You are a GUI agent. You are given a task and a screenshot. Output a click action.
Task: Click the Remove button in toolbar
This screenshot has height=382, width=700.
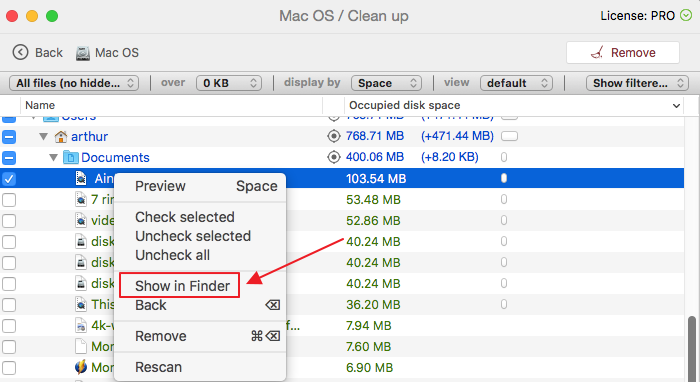(x=623, y=53)
